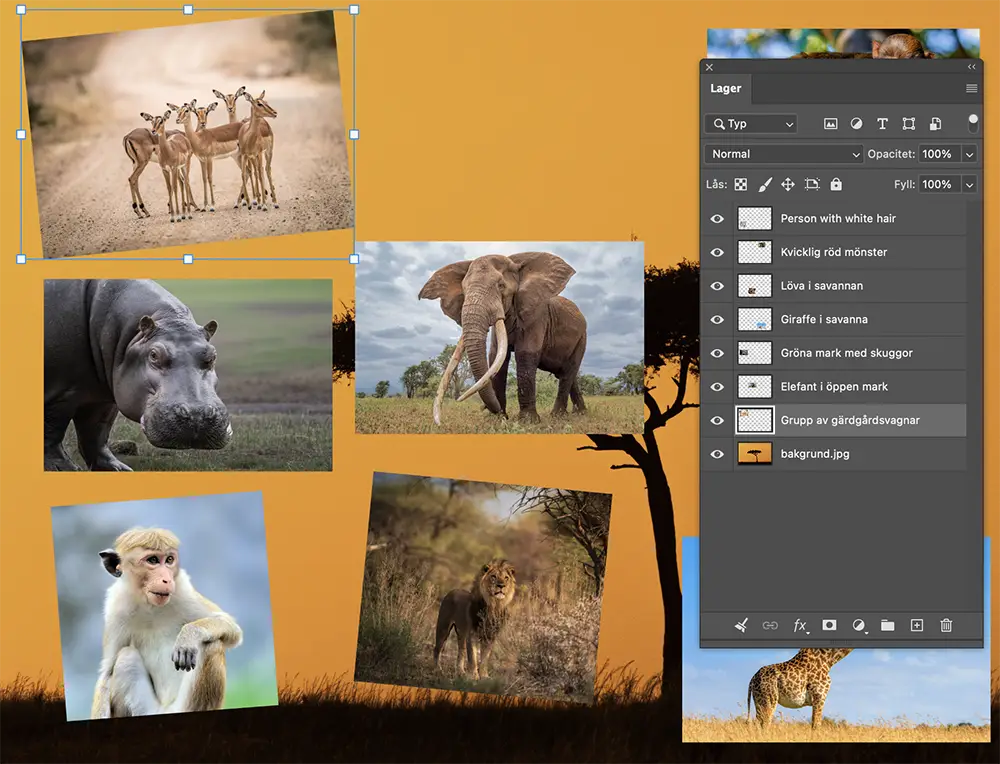
Task: Create a new group folder
Action: point(888,625)
